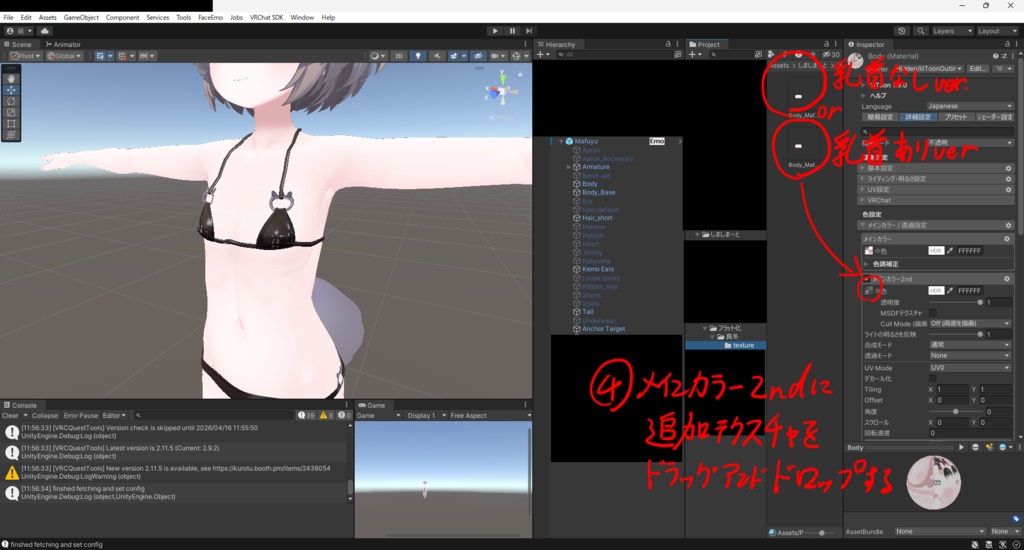Select the 簡易設定 tab
Image resolution: width=1024 pixels, height=550 pixels.
[x=880, y=117]
